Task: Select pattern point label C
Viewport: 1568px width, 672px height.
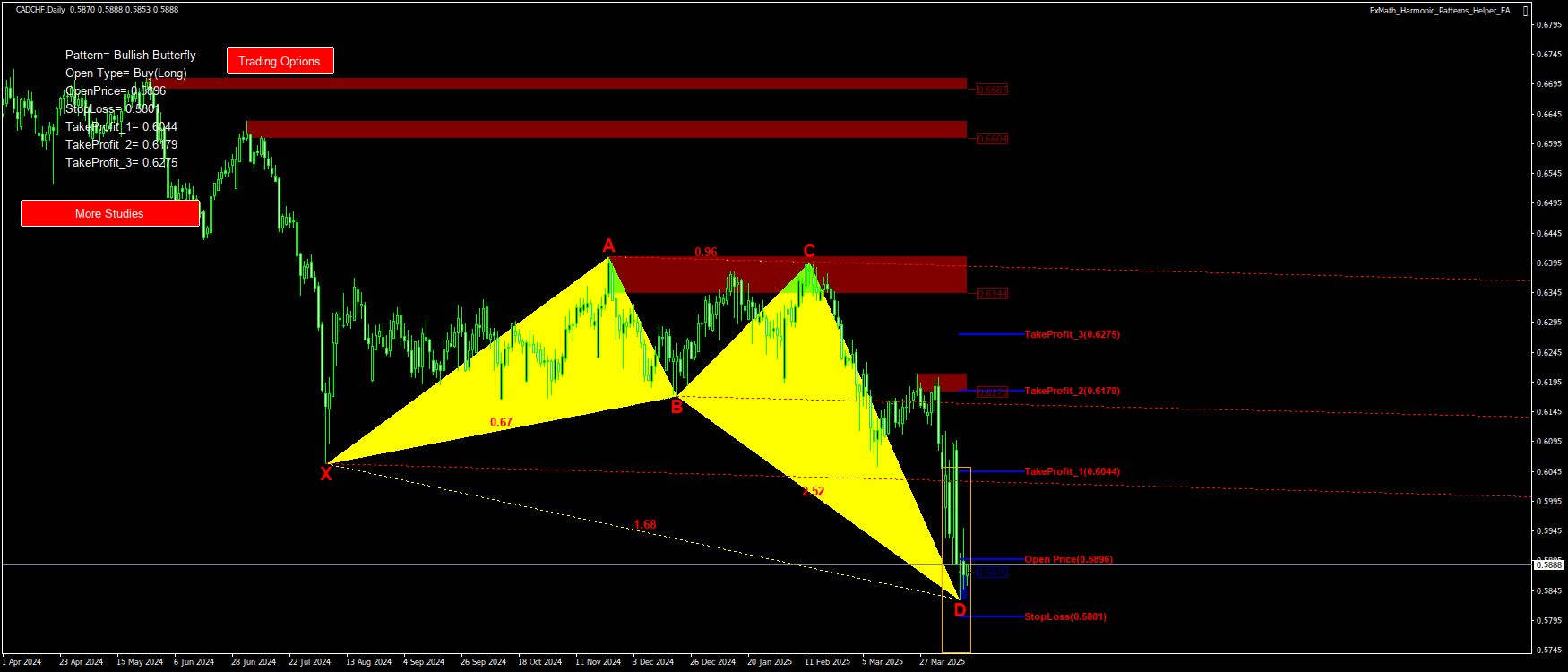Action: point(809,252)
